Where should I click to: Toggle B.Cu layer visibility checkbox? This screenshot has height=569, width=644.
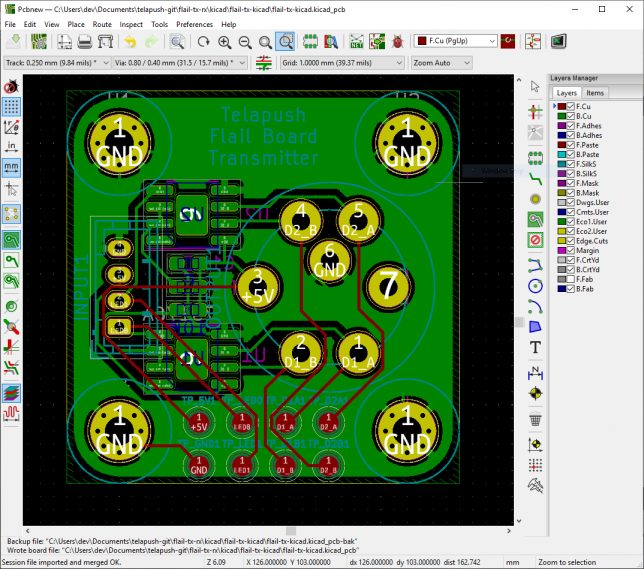point(570,116)
